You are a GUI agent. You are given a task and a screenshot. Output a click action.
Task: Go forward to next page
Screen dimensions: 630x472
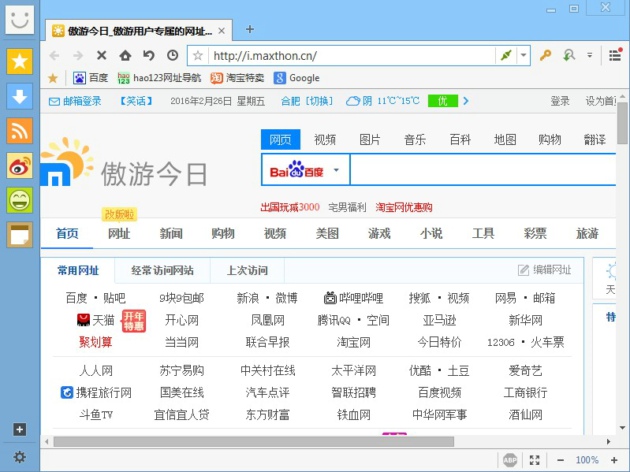coord(78,55)
